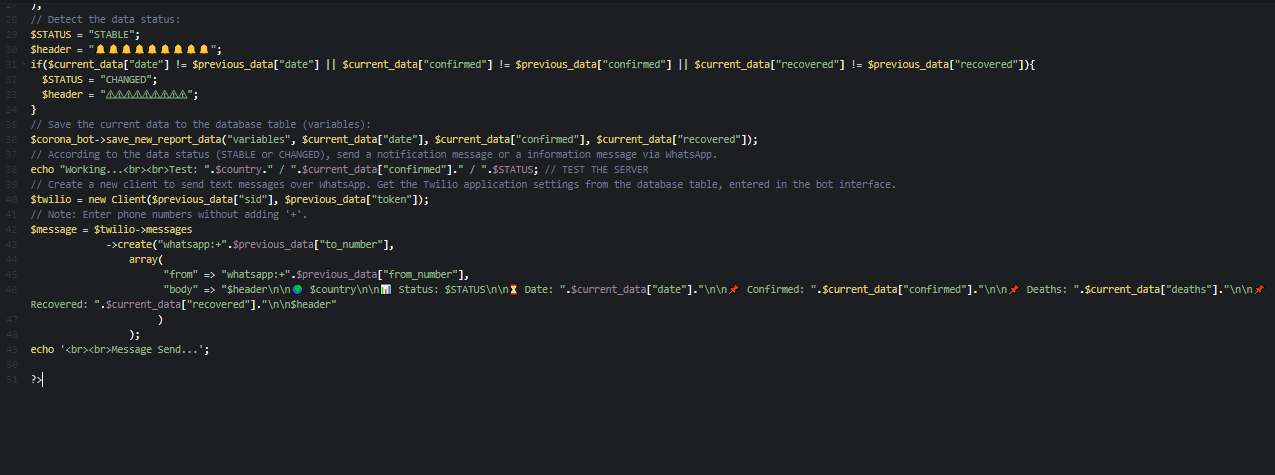Click the pushpin emoji before Deaths
Viewport: 1275px width, 475px height.
1014,290
